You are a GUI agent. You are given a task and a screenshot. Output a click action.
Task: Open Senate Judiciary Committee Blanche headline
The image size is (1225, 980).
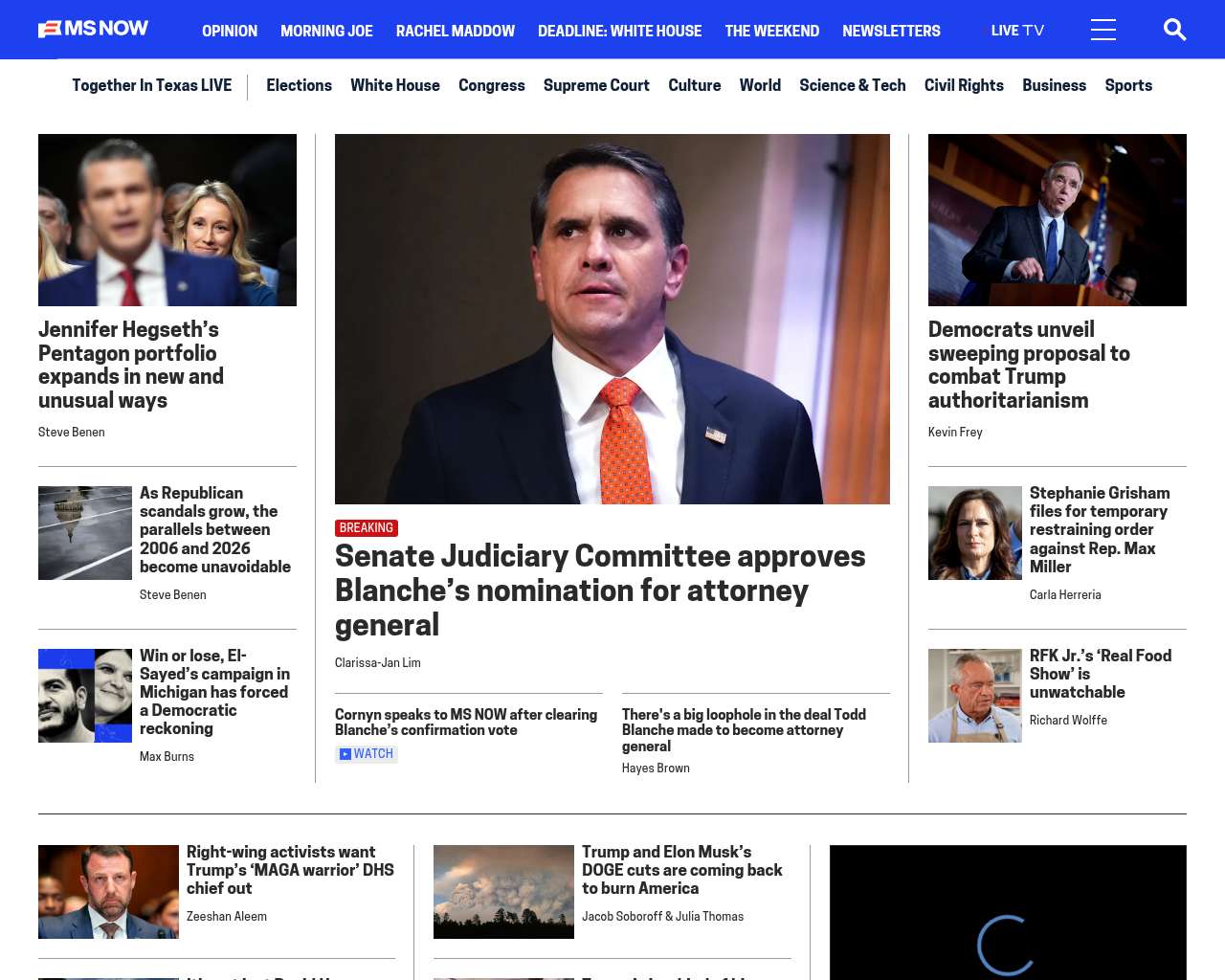[600, 590]
